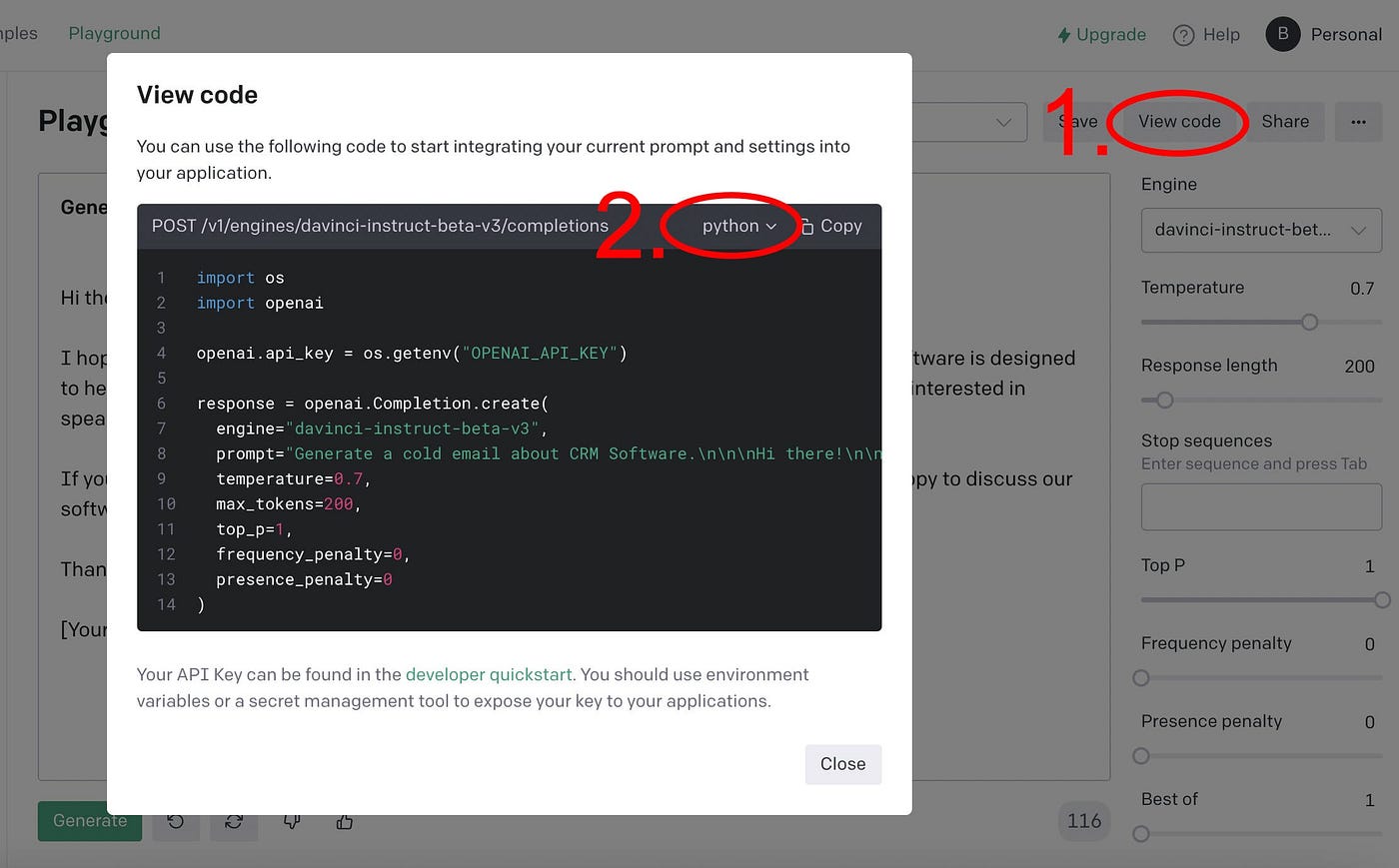Click the thumbs up feedback icon
The image size is (1399, 868).
(345, 821)
